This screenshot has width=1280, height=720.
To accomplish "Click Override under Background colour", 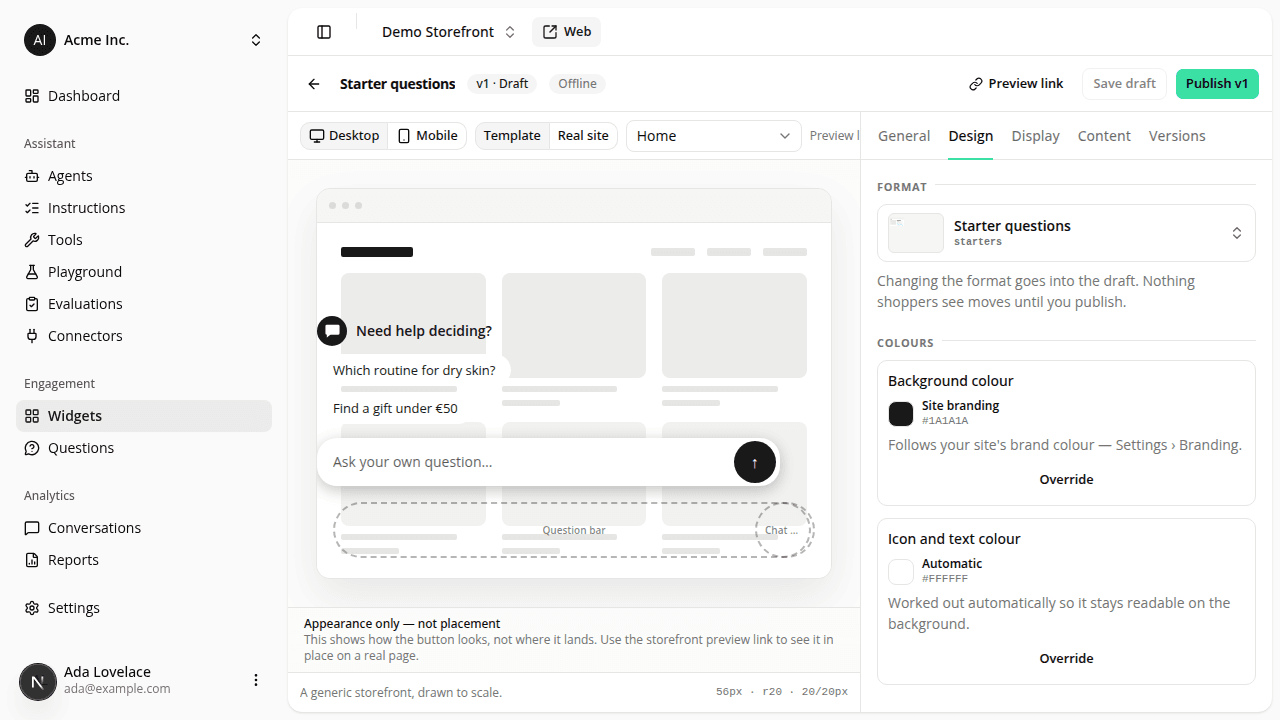I will tap(1066, 480).
